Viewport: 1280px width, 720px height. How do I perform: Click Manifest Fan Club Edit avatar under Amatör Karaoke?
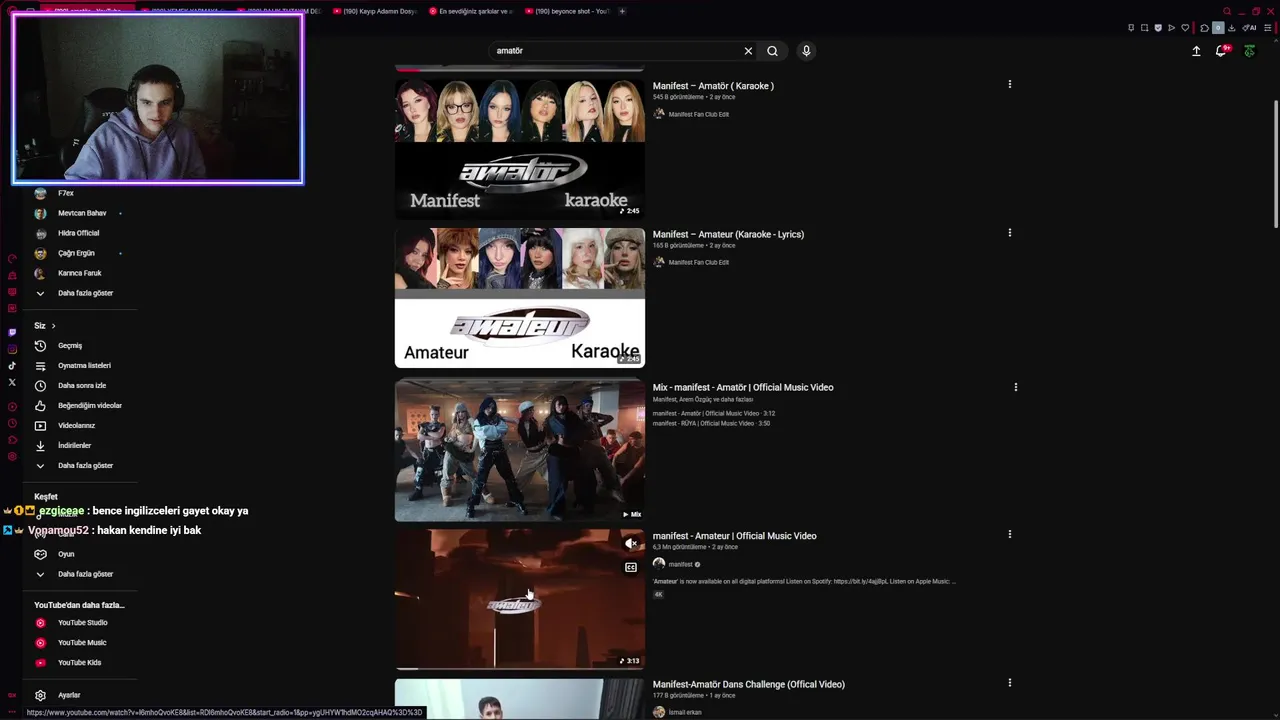[x=659, y=114]
